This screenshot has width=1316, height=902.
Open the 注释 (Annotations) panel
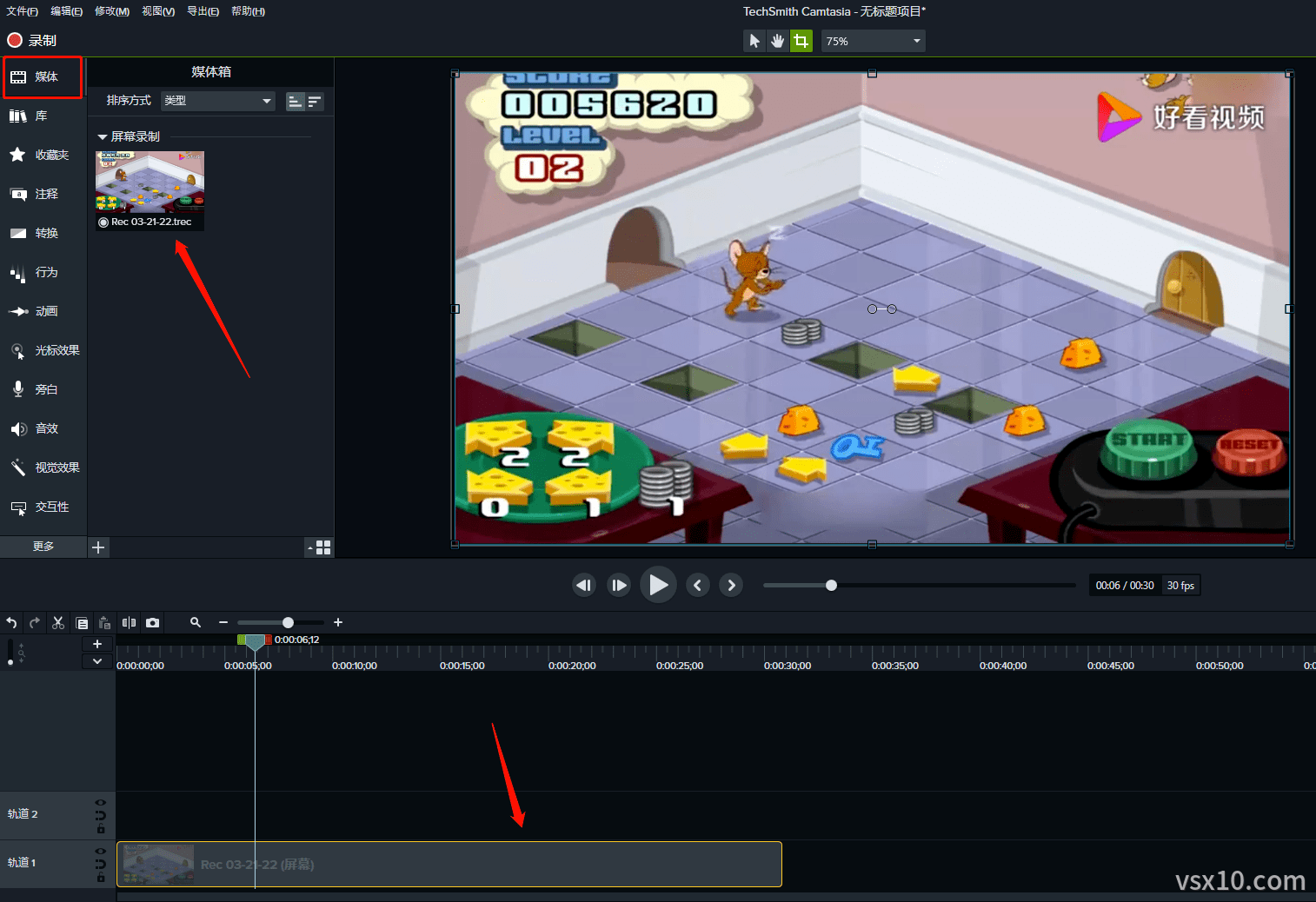pyautogui.click(x=43, y=195)
